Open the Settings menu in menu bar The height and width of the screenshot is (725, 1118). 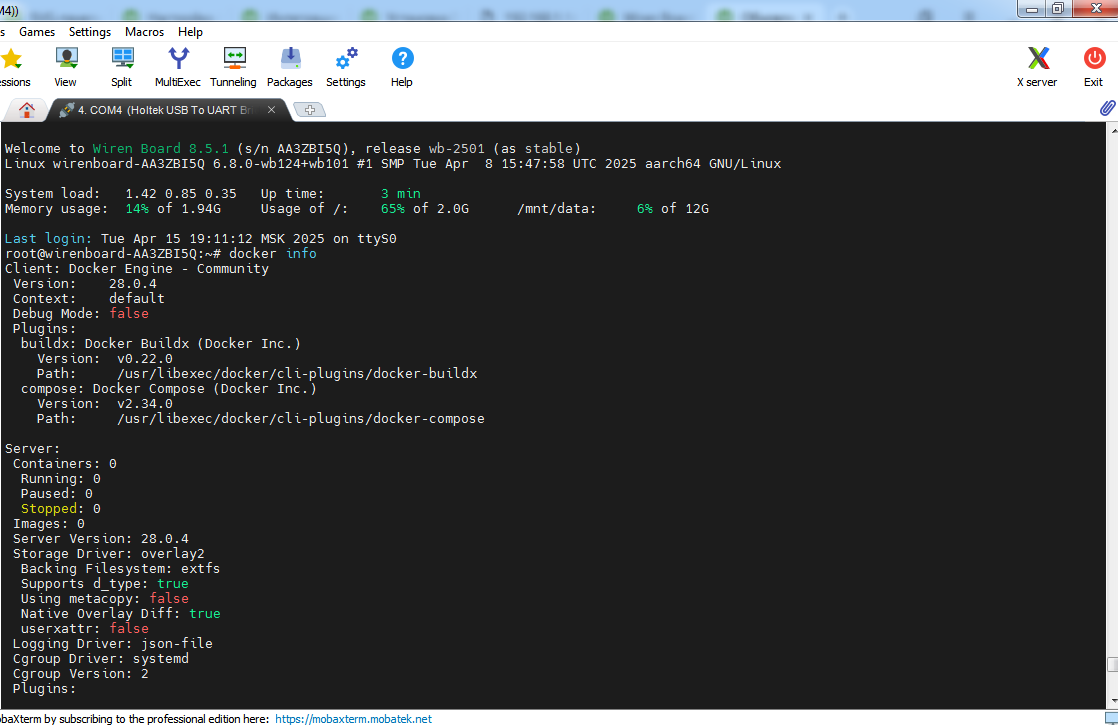tap(90, 32)
